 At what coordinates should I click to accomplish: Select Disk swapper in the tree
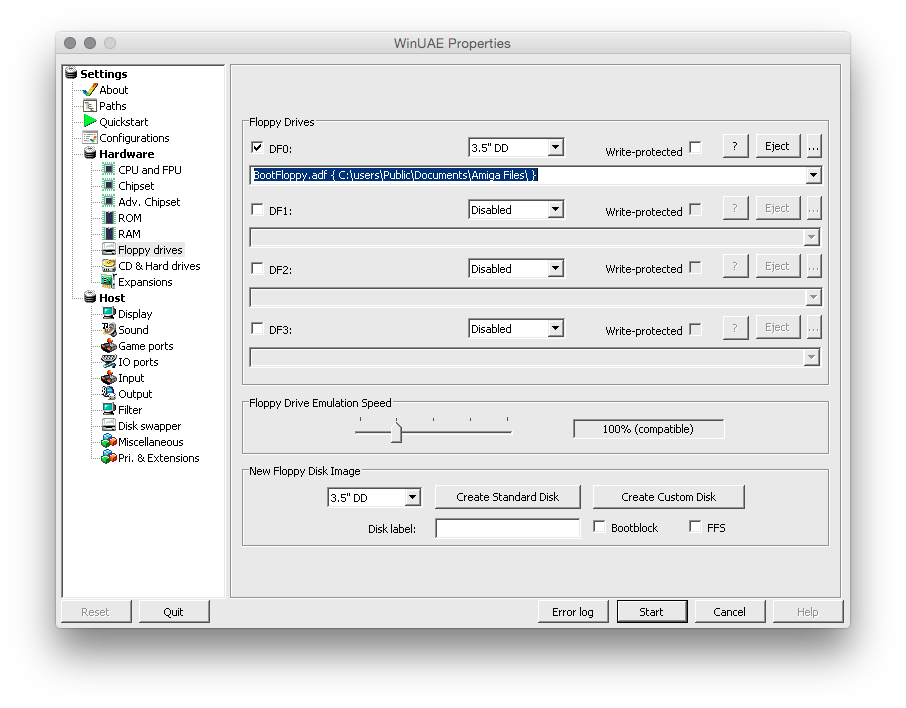(150, 426)
